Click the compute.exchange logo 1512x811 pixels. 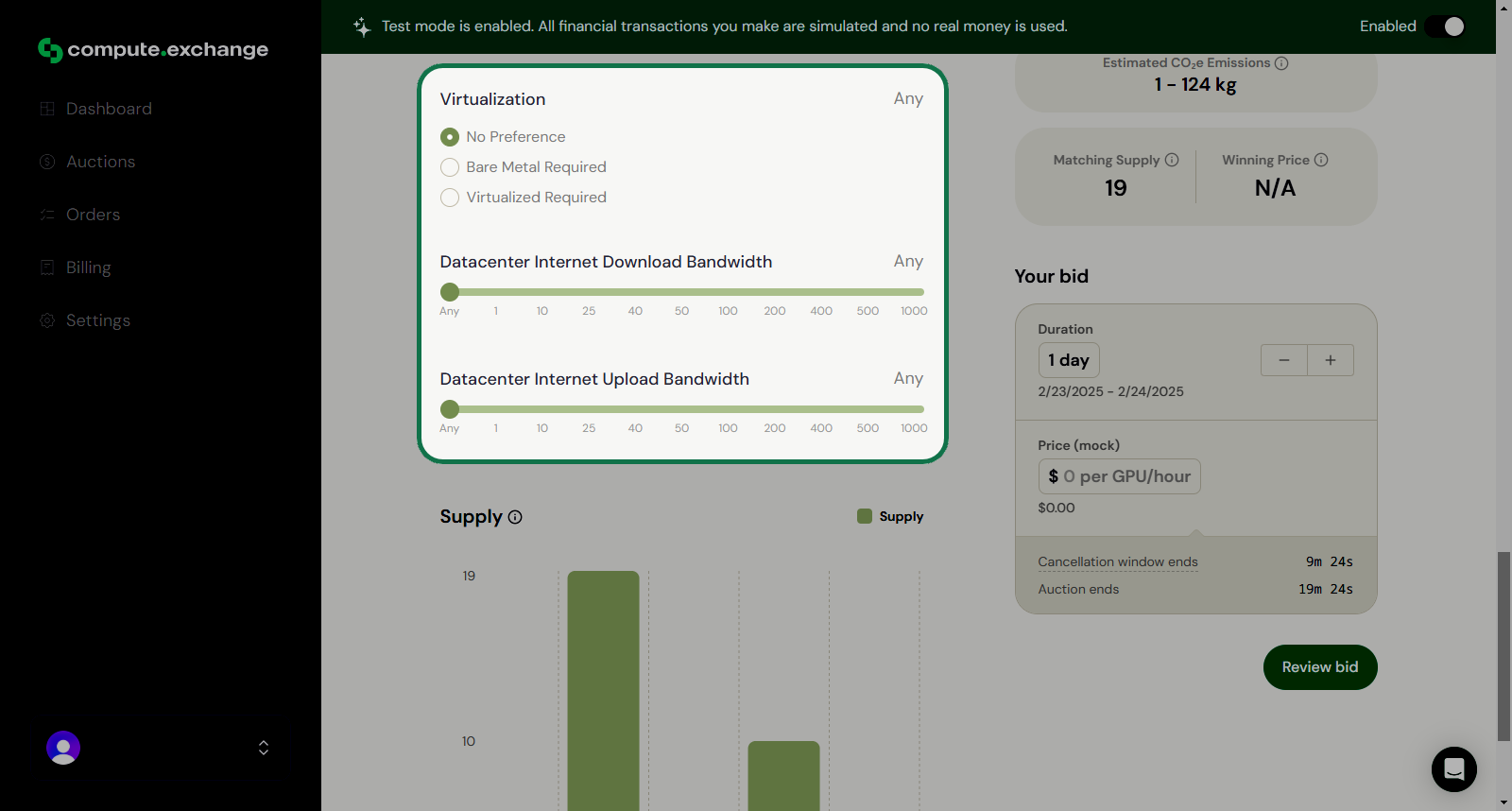click(153, 49)
